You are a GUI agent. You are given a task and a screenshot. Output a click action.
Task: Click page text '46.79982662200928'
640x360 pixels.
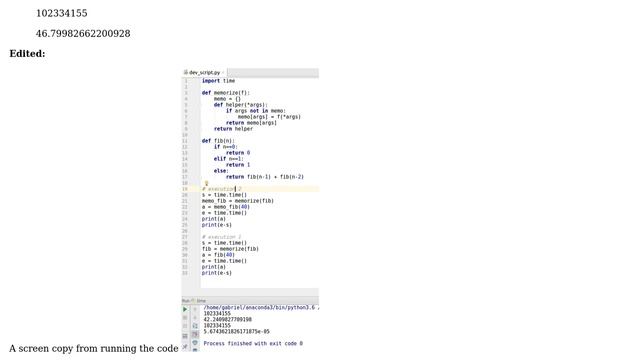pyautogui.click(x=83, y=33)
